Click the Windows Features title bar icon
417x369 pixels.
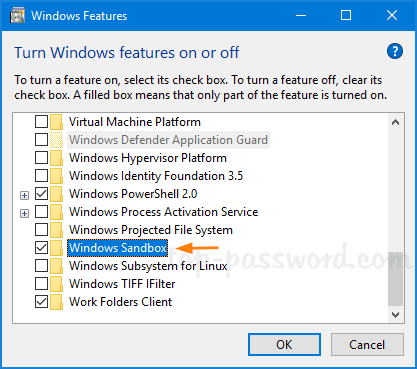(18, 16)
